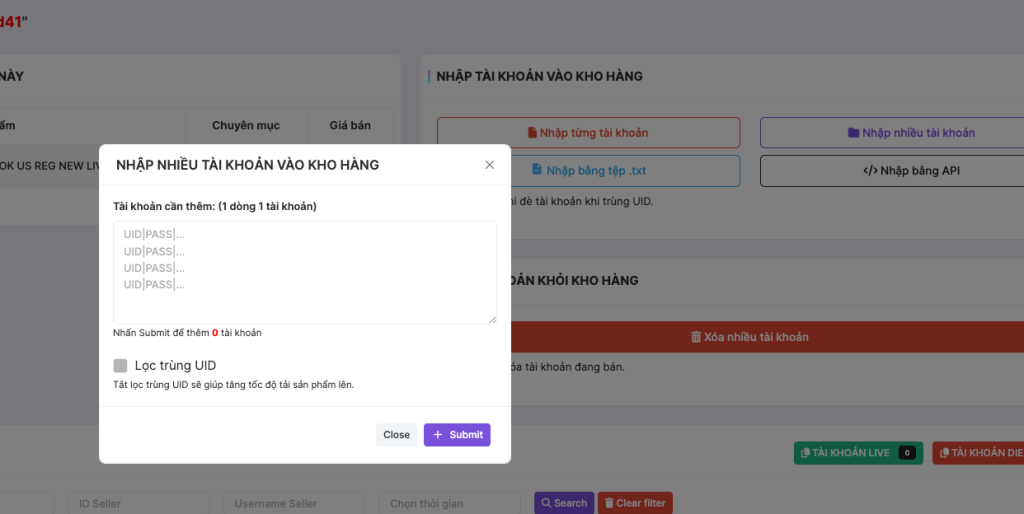Image resolution: width=1024 pixels, height=514 pixels.
Task: Click the modal title NHẬP NHIỀU TÀI KHOẢN
Action: (248, 165)
